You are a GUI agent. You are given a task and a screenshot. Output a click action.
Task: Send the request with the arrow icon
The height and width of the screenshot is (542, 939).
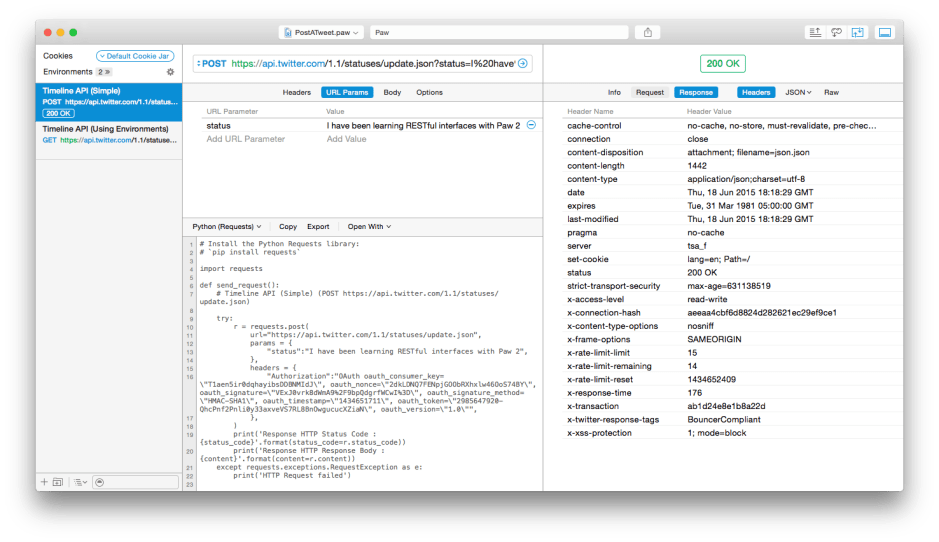523,63
